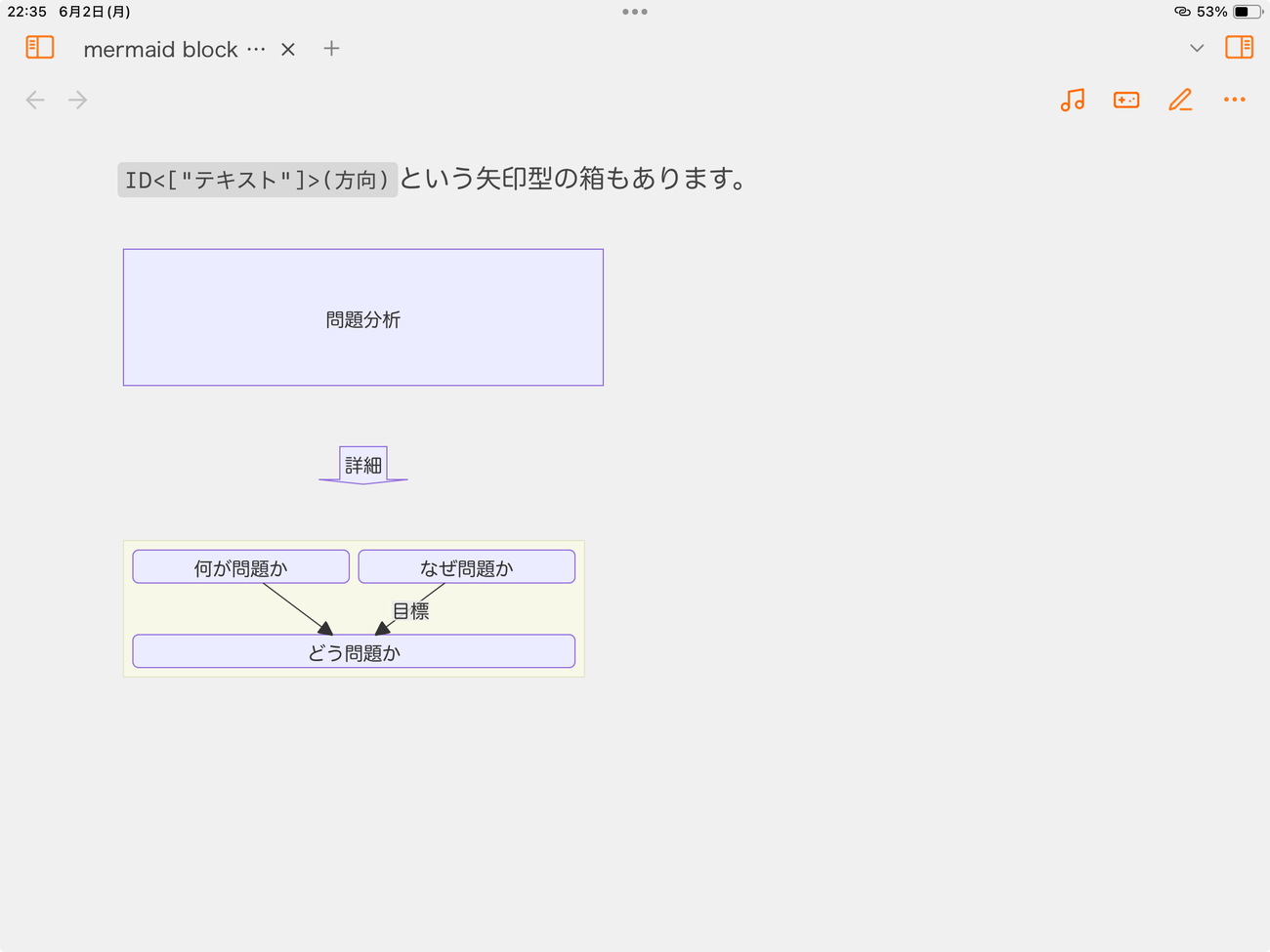Switch to edit mode with pencil

1180,100
